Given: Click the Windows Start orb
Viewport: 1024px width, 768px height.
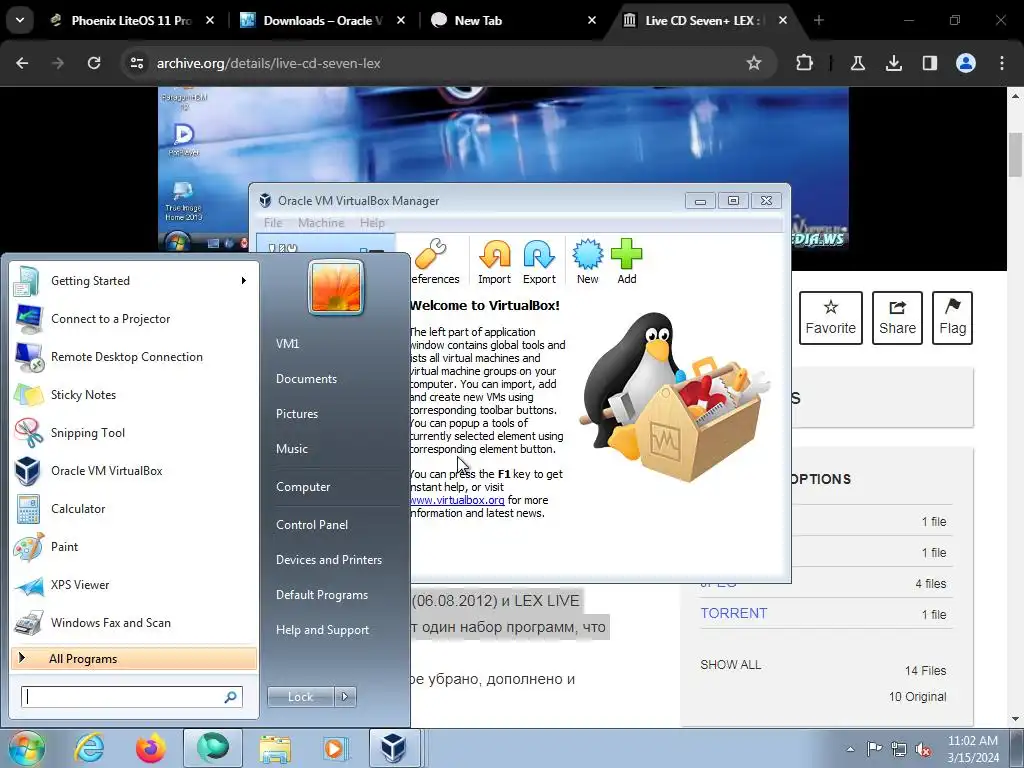Looking at the screenshot, I should [27, 748].
